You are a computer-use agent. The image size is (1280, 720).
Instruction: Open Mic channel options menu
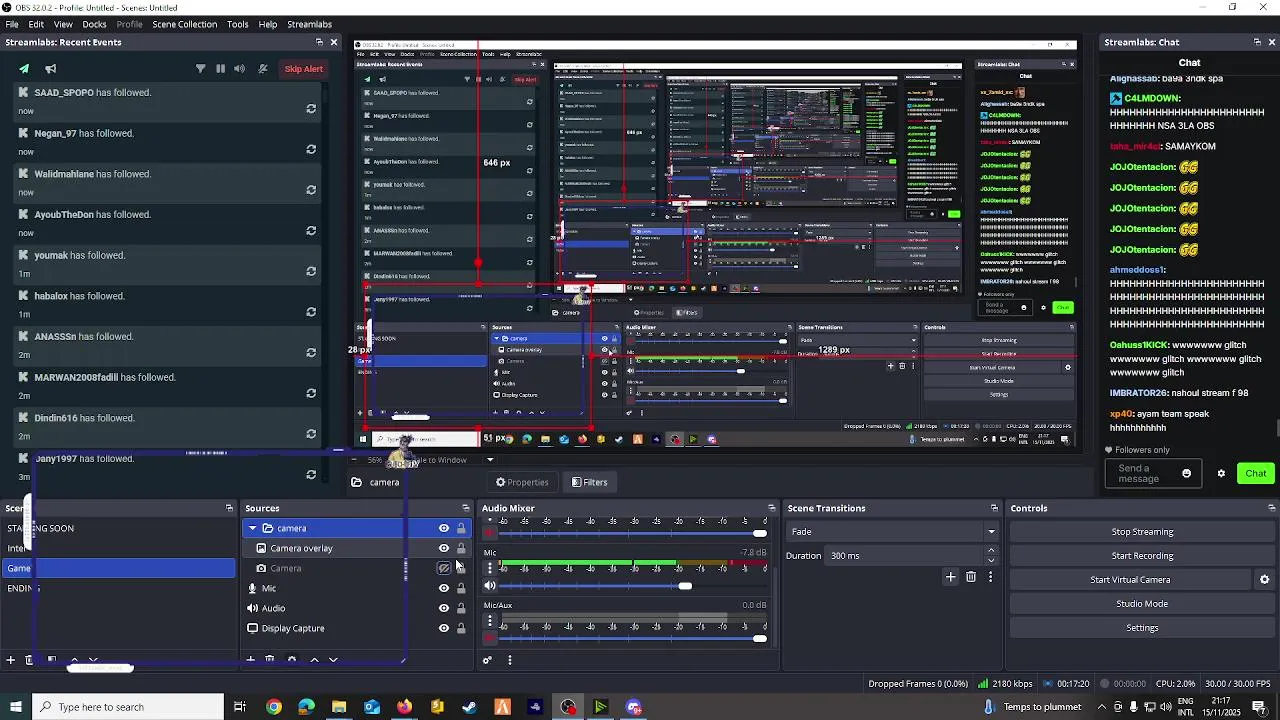pos(490,568)
